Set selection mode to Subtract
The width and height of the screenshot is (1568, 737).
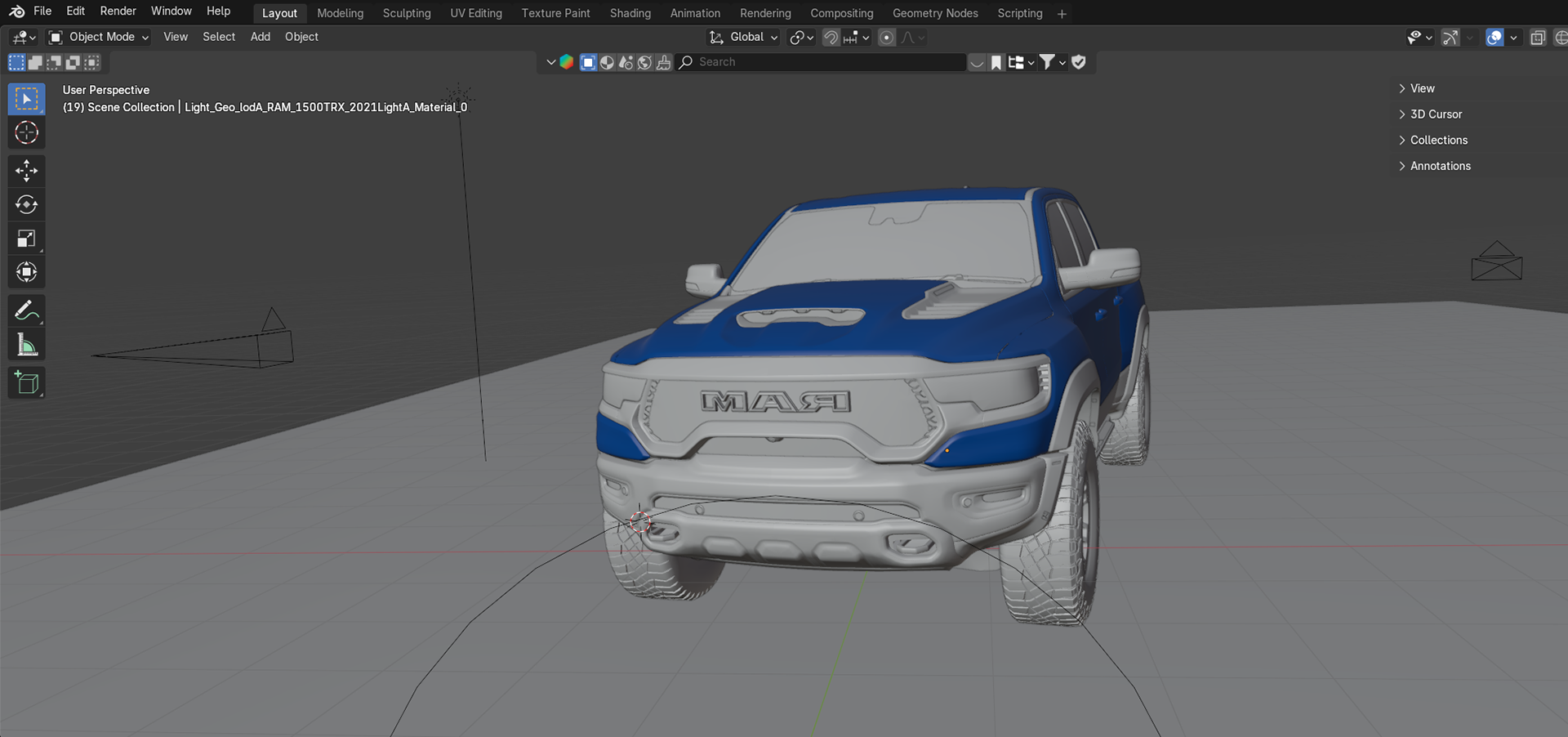(x=54, y=62)
